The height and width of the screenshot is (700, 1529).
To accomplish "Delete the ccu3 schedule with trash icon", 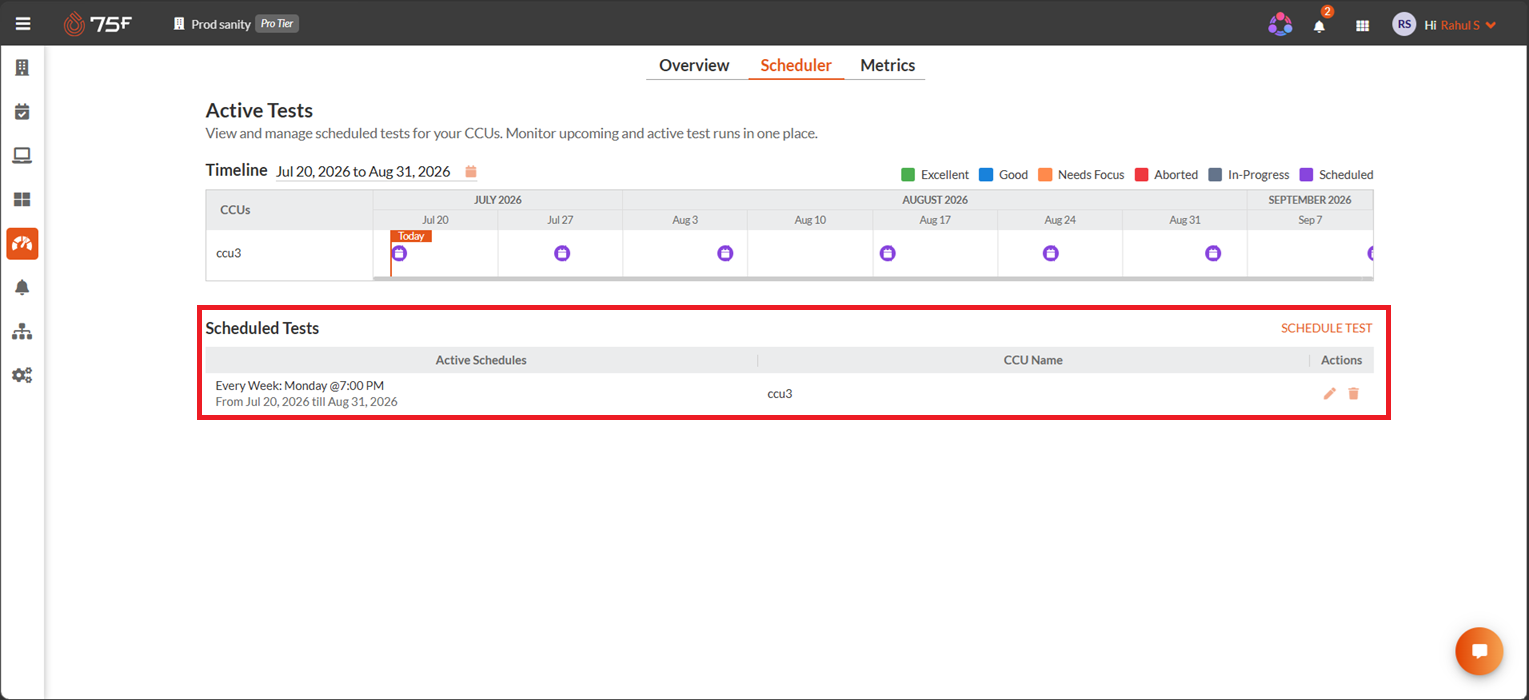I will pyautogui.click(x=1353, y=394).
